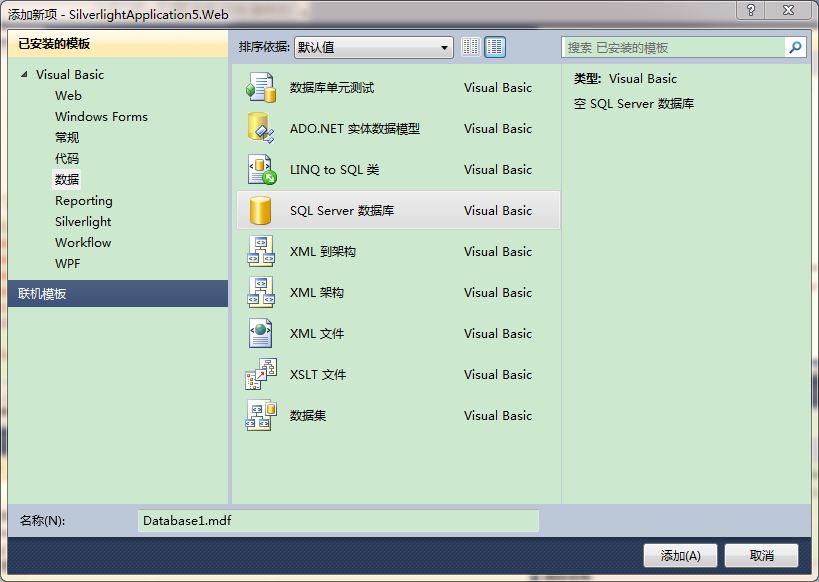Open the 联机模板 section
The height and width of the screenshot is (582, 819).
click(118, 294)
